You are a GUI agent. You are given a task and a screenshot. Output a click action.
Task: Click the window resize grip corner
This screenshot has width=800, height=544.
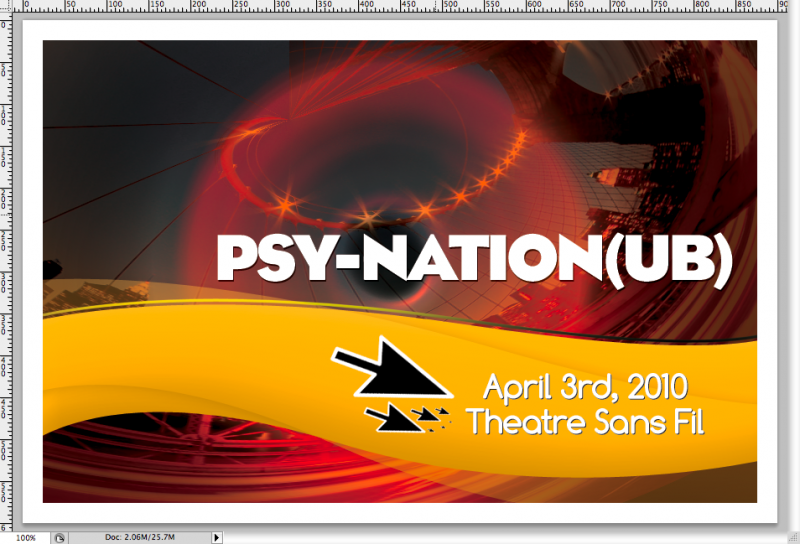(x=794, y=537)
